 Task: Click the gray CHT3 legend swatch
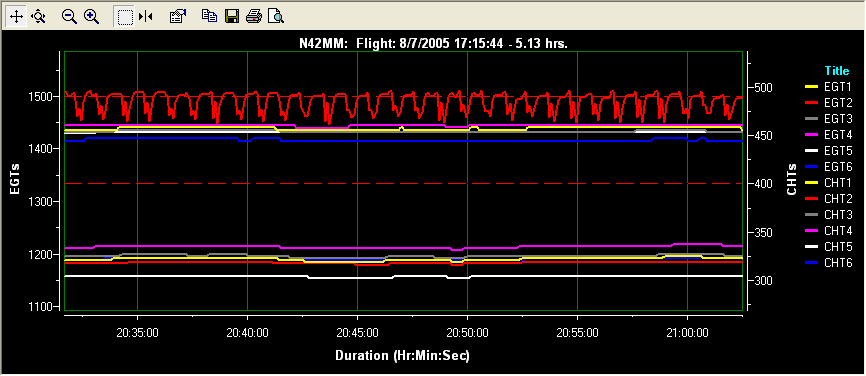[811, 214]
